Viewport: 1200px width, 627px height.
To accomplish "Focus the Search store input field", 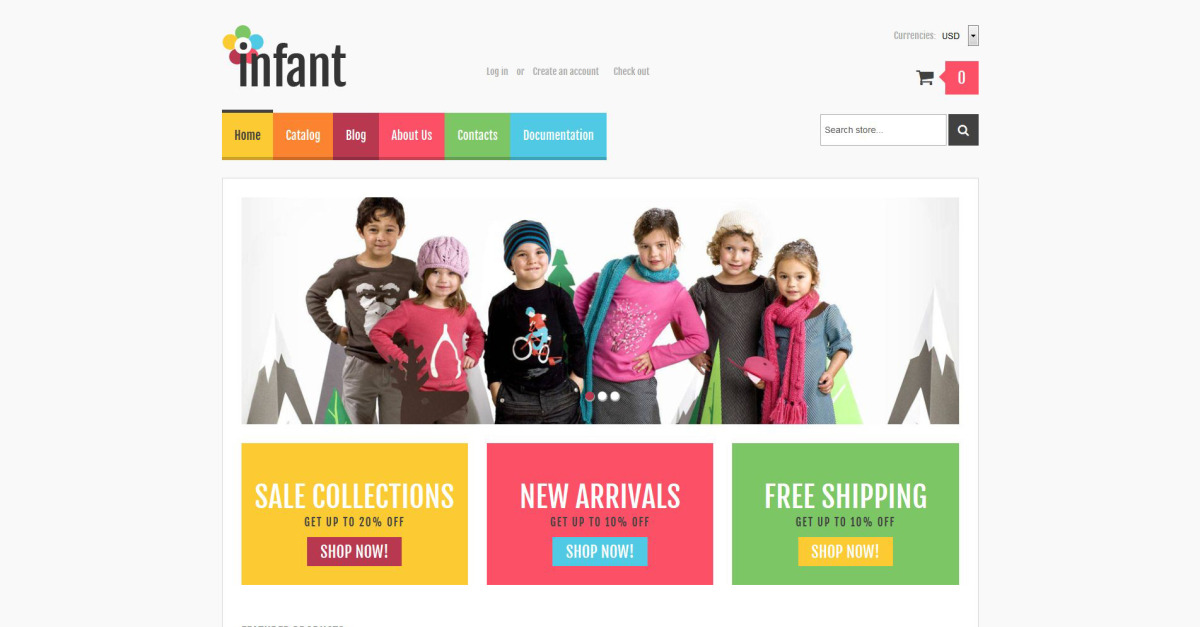I will (883, 130).
